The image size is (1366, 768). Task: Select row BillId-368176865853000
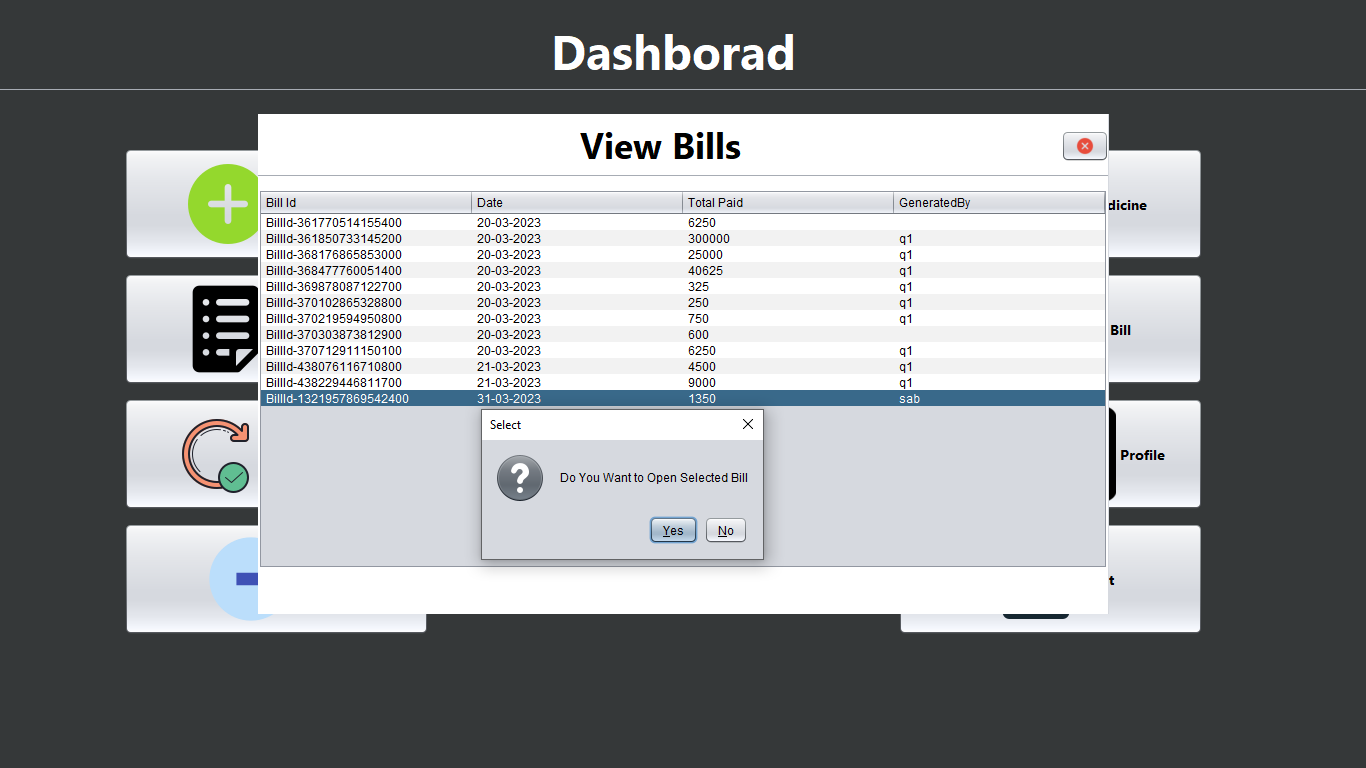pos(683,254)
